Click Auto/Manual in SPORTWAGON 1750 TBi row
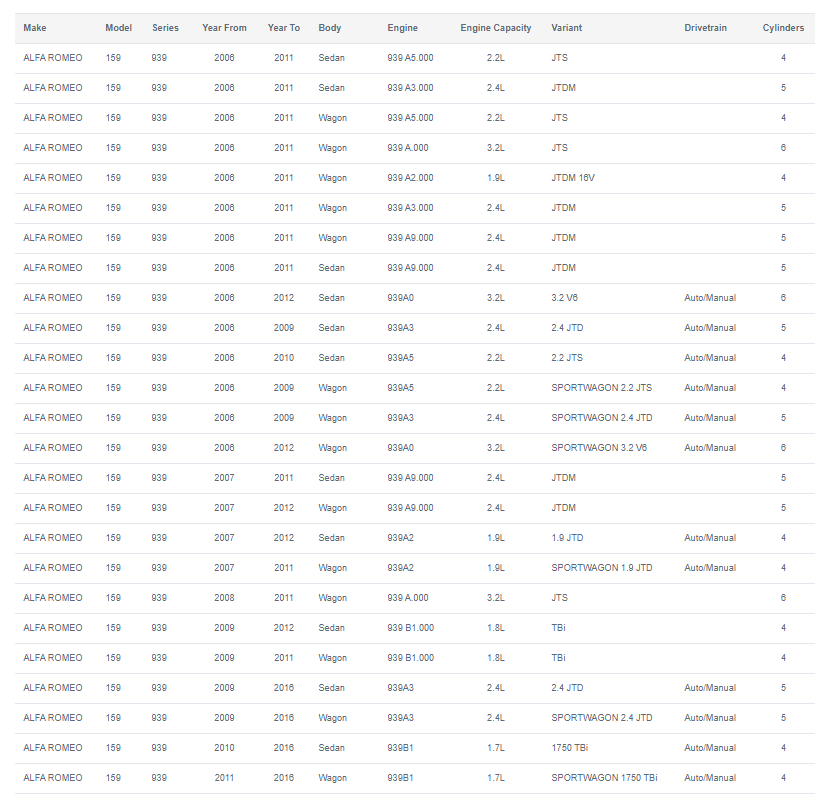The height and width of the screenshot is (800, 827). [x=710, y=778]
